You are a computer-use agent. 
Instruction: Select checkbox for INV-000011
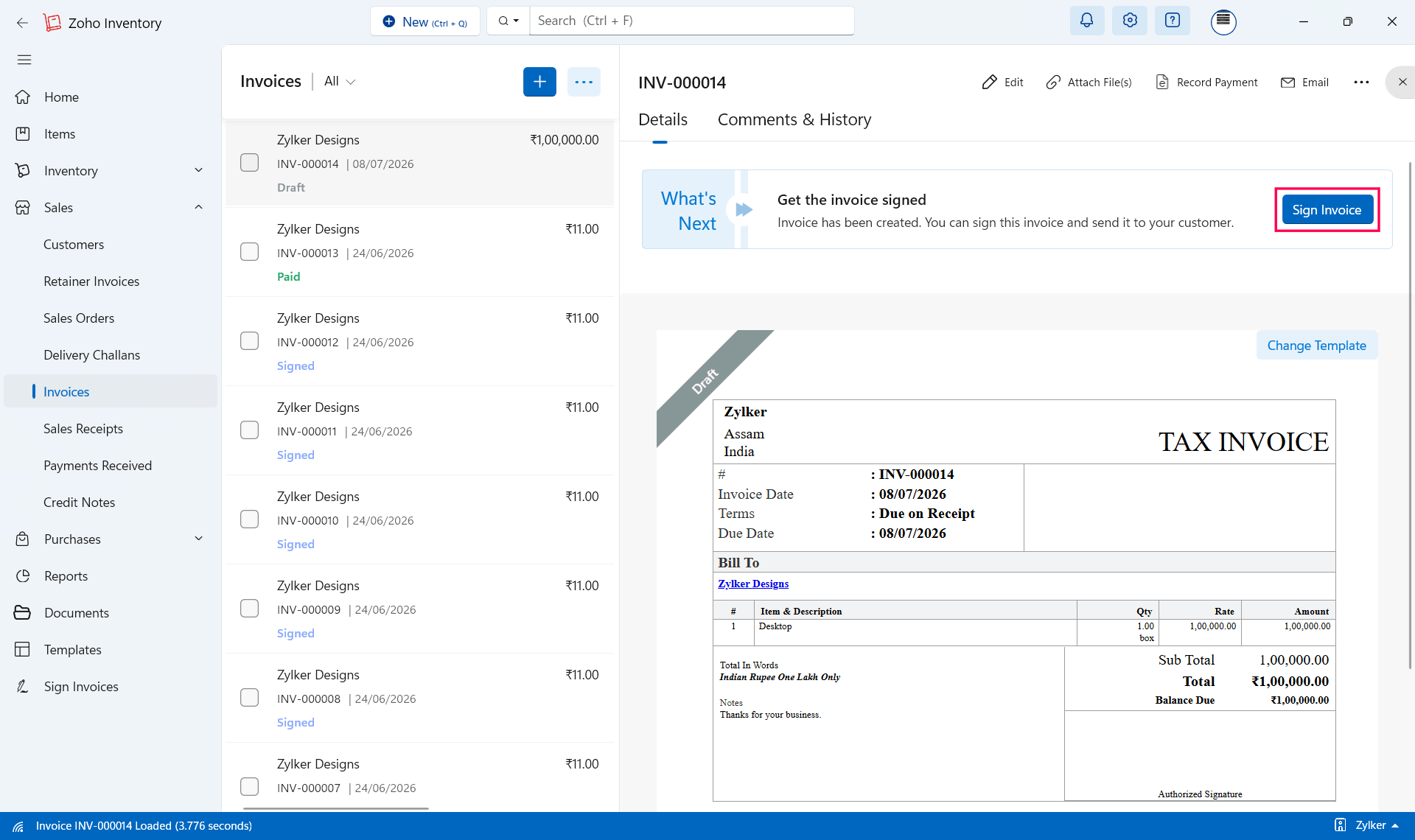[250, 430]
